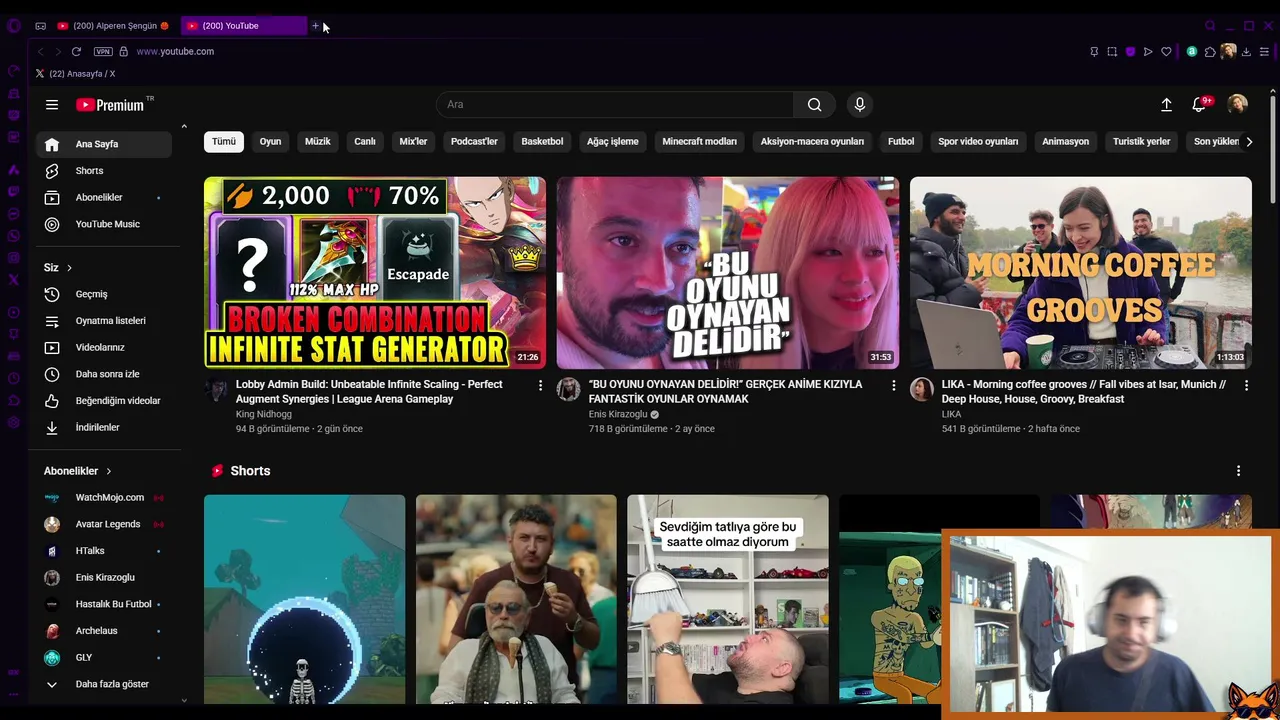Open Daha sonra izle list
This screenshot has height=720, width=1280.
pos(104,374)
